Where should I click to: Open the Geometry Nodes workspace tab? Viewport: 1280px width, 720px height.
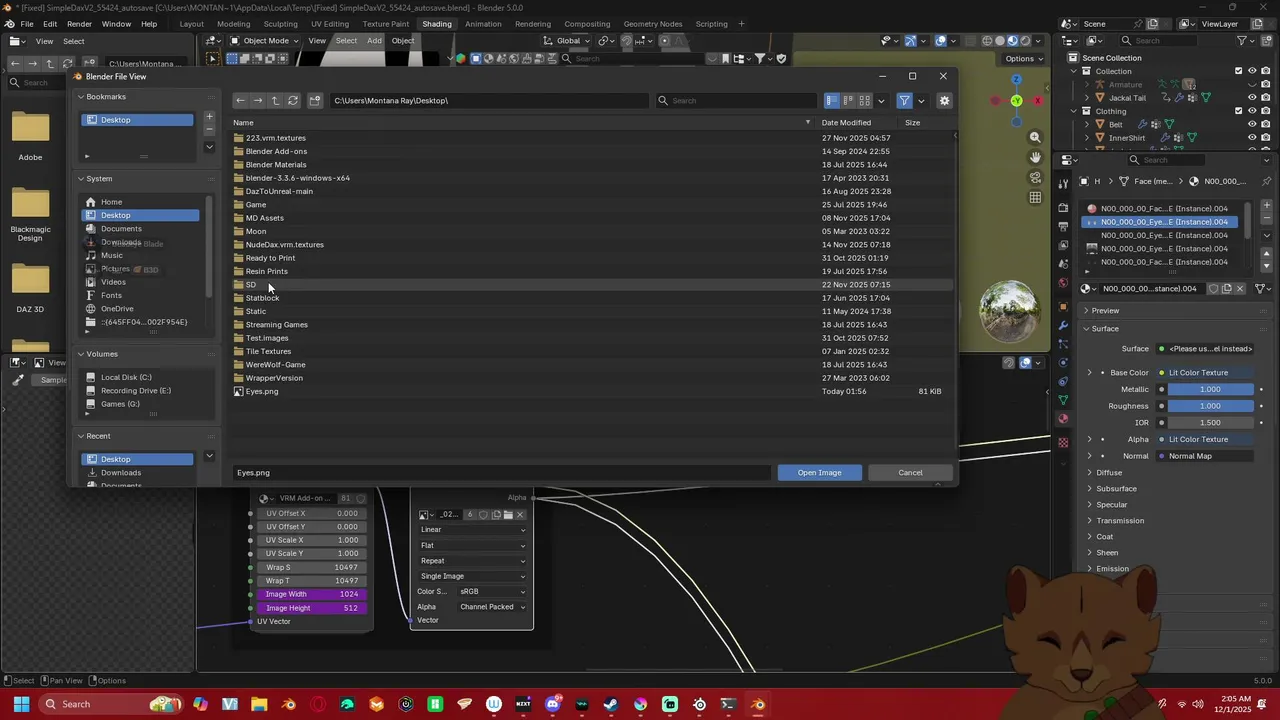point(653,24)
